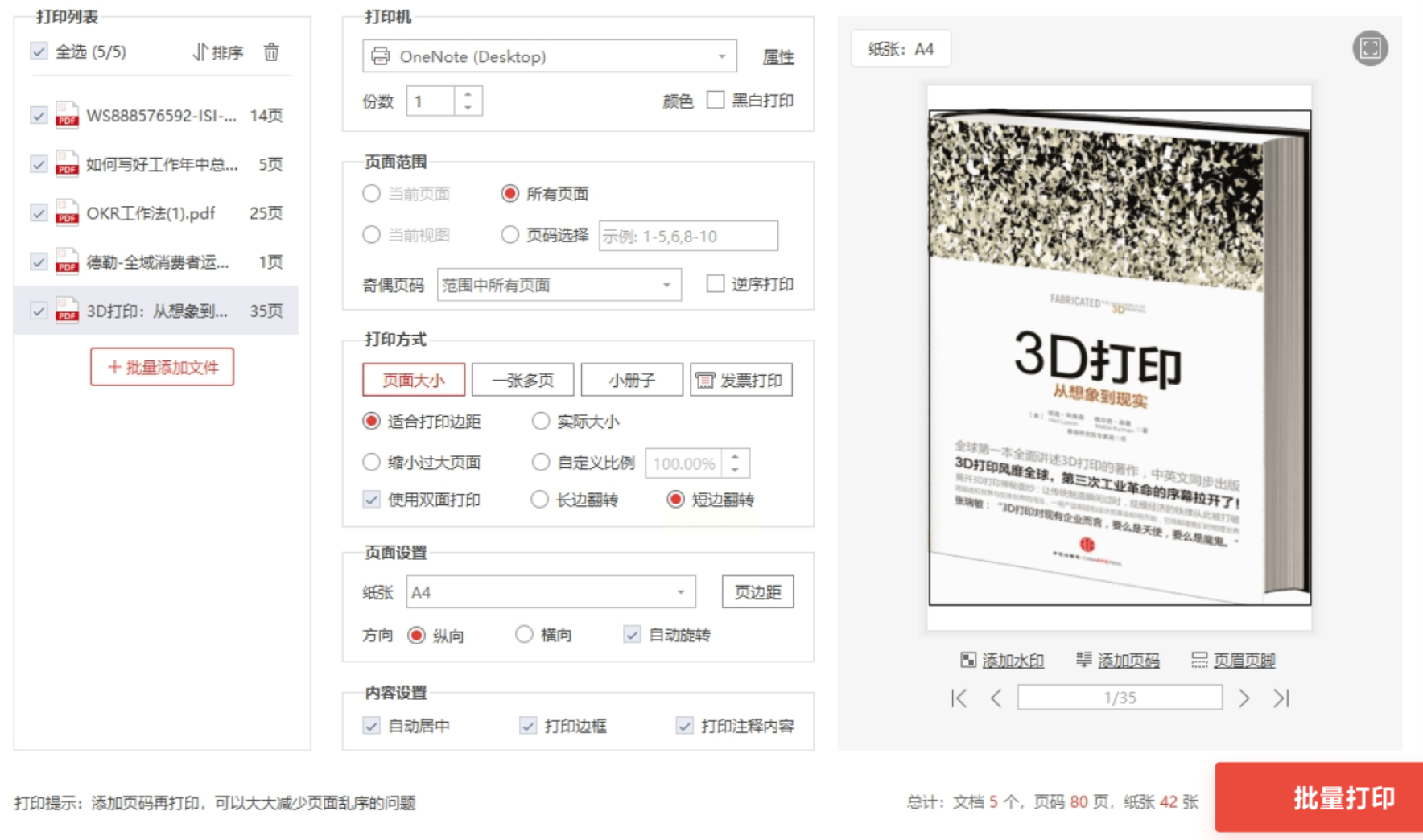Click the trash icon to delete files
Viewport: 1423px width, 840px height.
pyautogui.click(x=271, y=52)
